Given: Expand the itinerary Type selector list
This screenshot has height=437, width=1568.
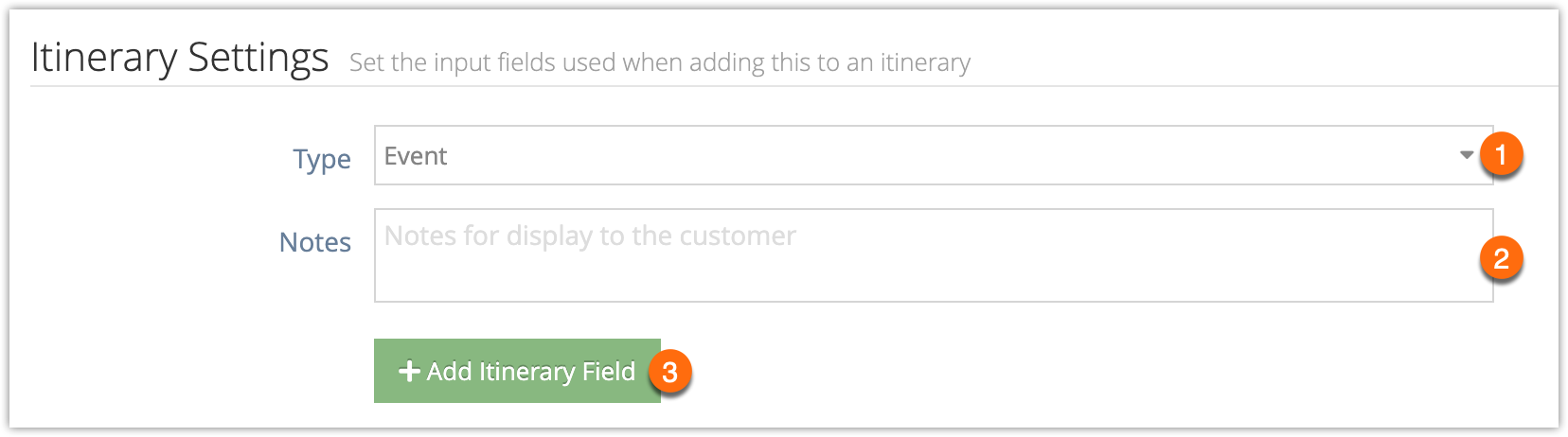Looking at the screenshot, I should click(x=934, y=155).
